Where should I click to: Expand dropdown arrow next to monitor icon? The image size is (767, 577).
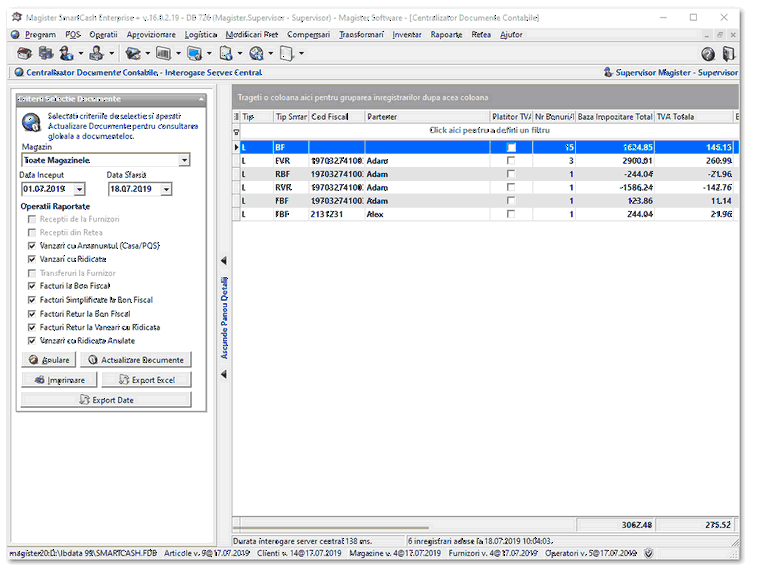coord(209,53)
